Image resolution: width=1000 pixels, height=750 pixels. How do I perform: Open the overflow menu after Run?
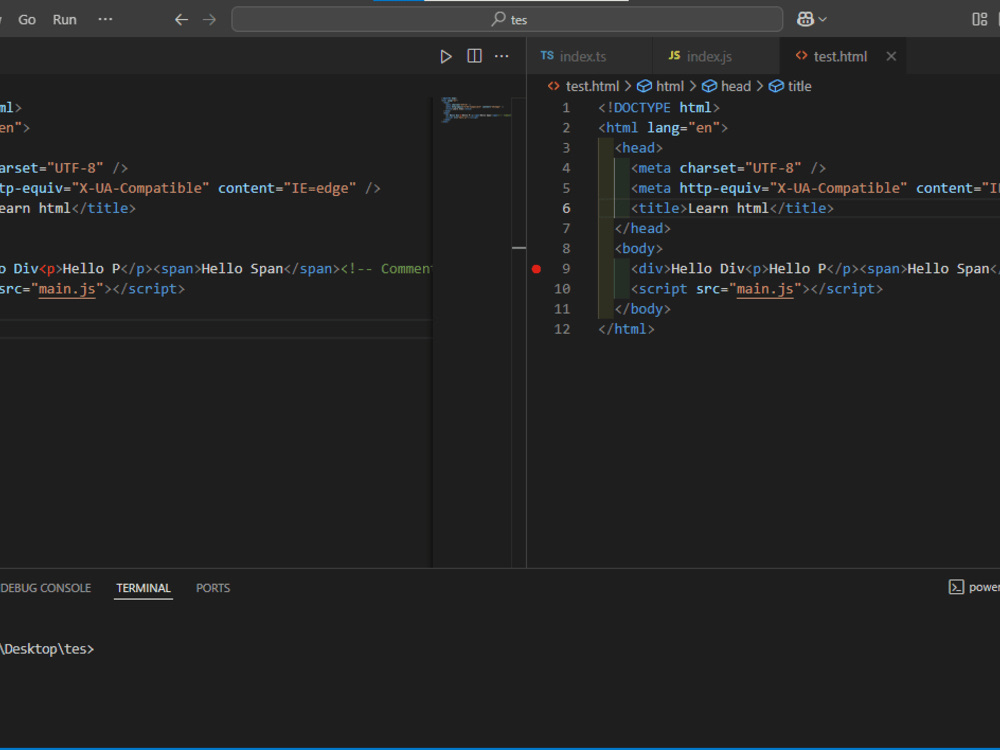105,19
